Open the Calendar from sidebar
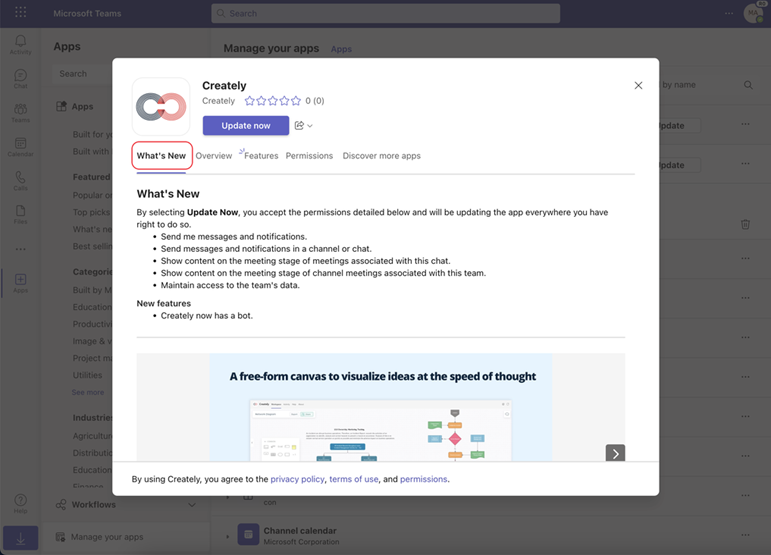 [20, 147]
